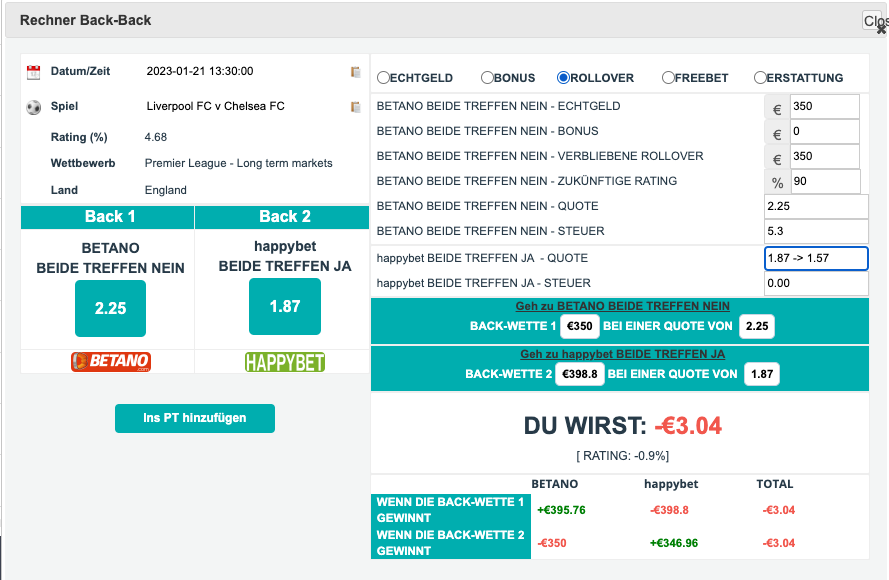Click the Wenn die Back-Wette 2 gewinnt row label
Viewport: 889px width, 580px height.
click(x=451, y=543)
